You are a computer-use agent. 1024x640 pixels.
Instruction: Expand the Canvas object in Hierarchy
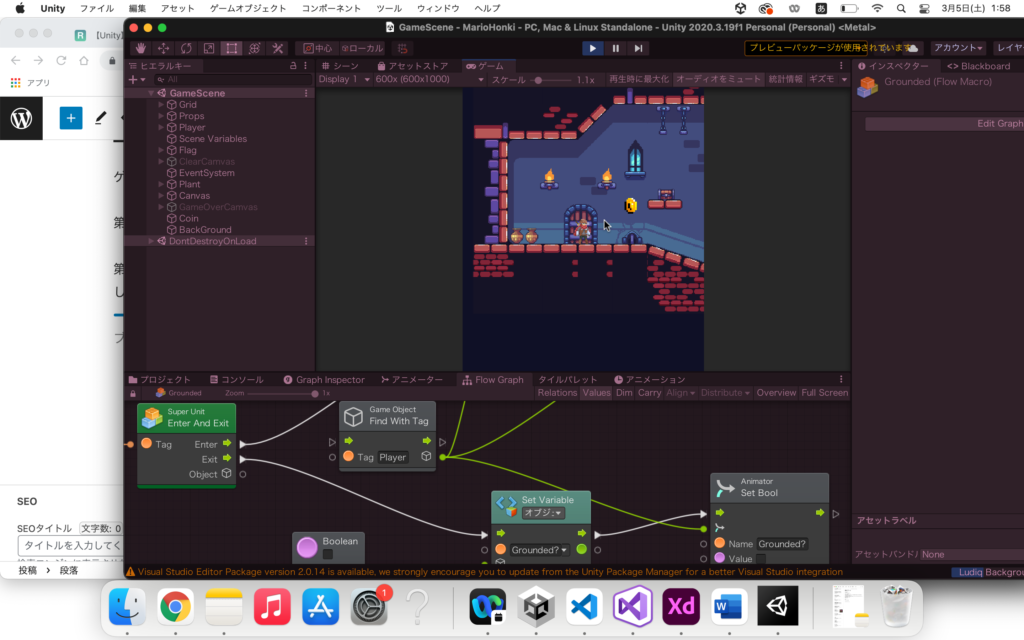click(161, 196)
